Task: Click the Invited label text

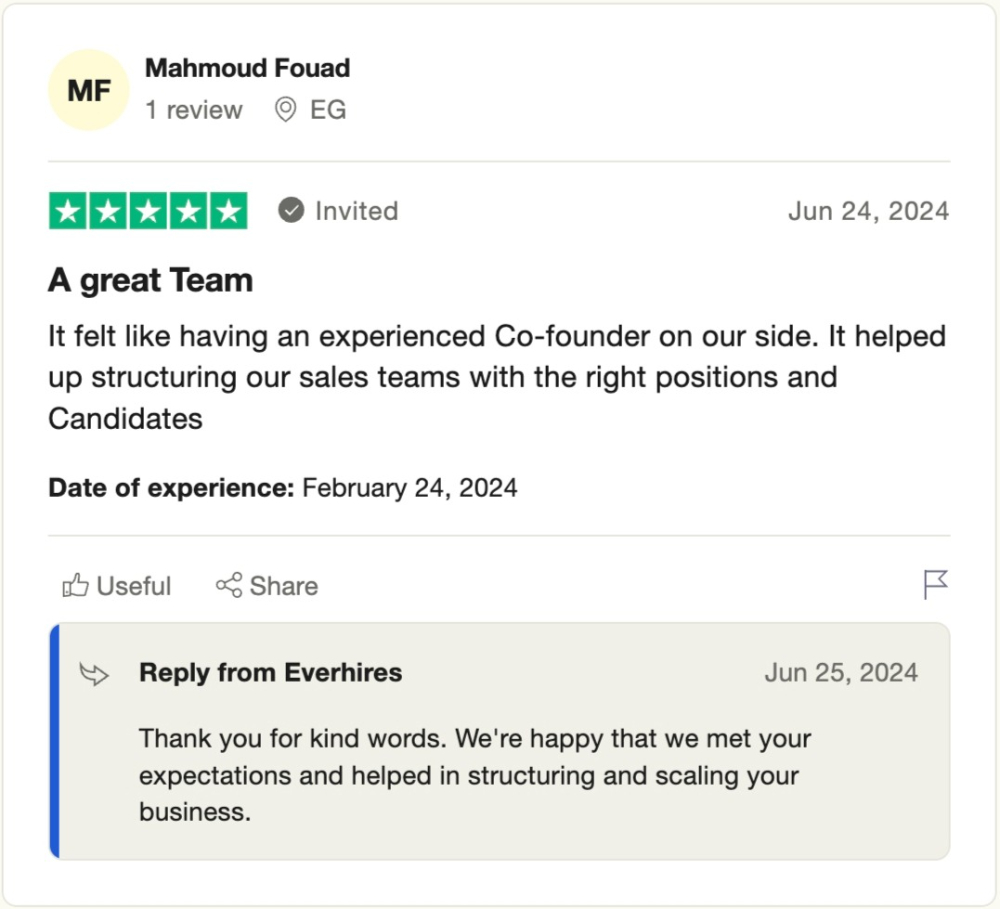Action: (x=356, y=211)
